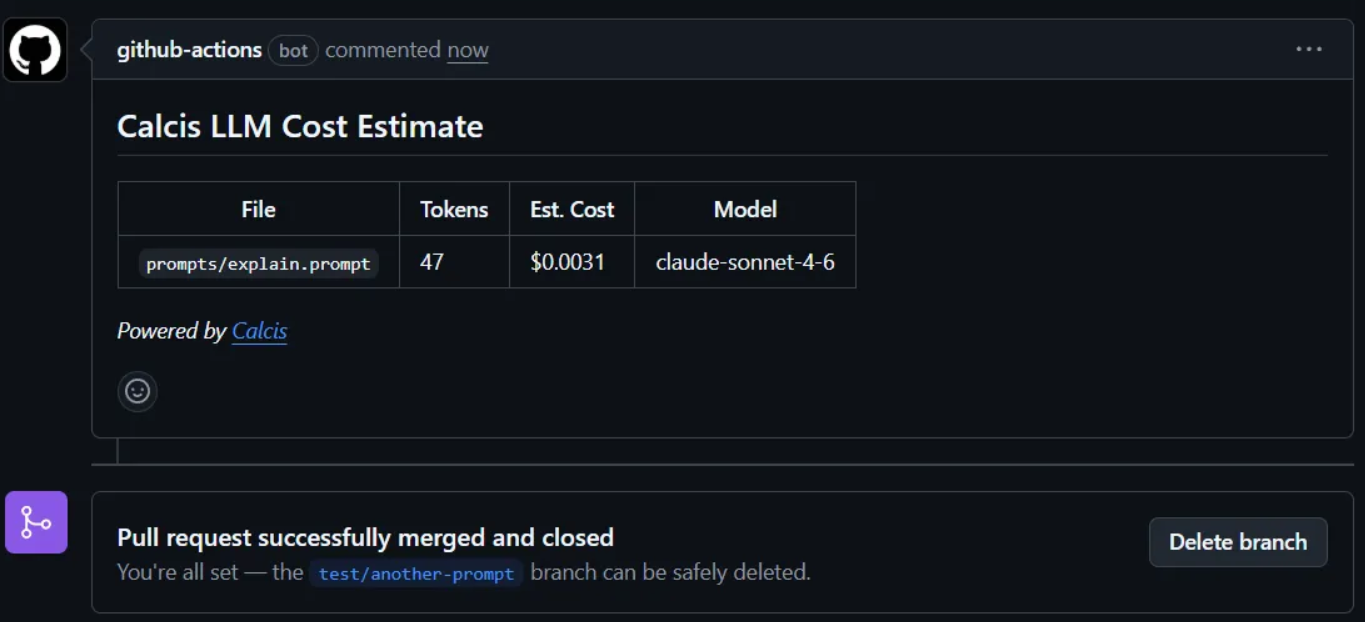Click the bot label badge

coord(293,50)
